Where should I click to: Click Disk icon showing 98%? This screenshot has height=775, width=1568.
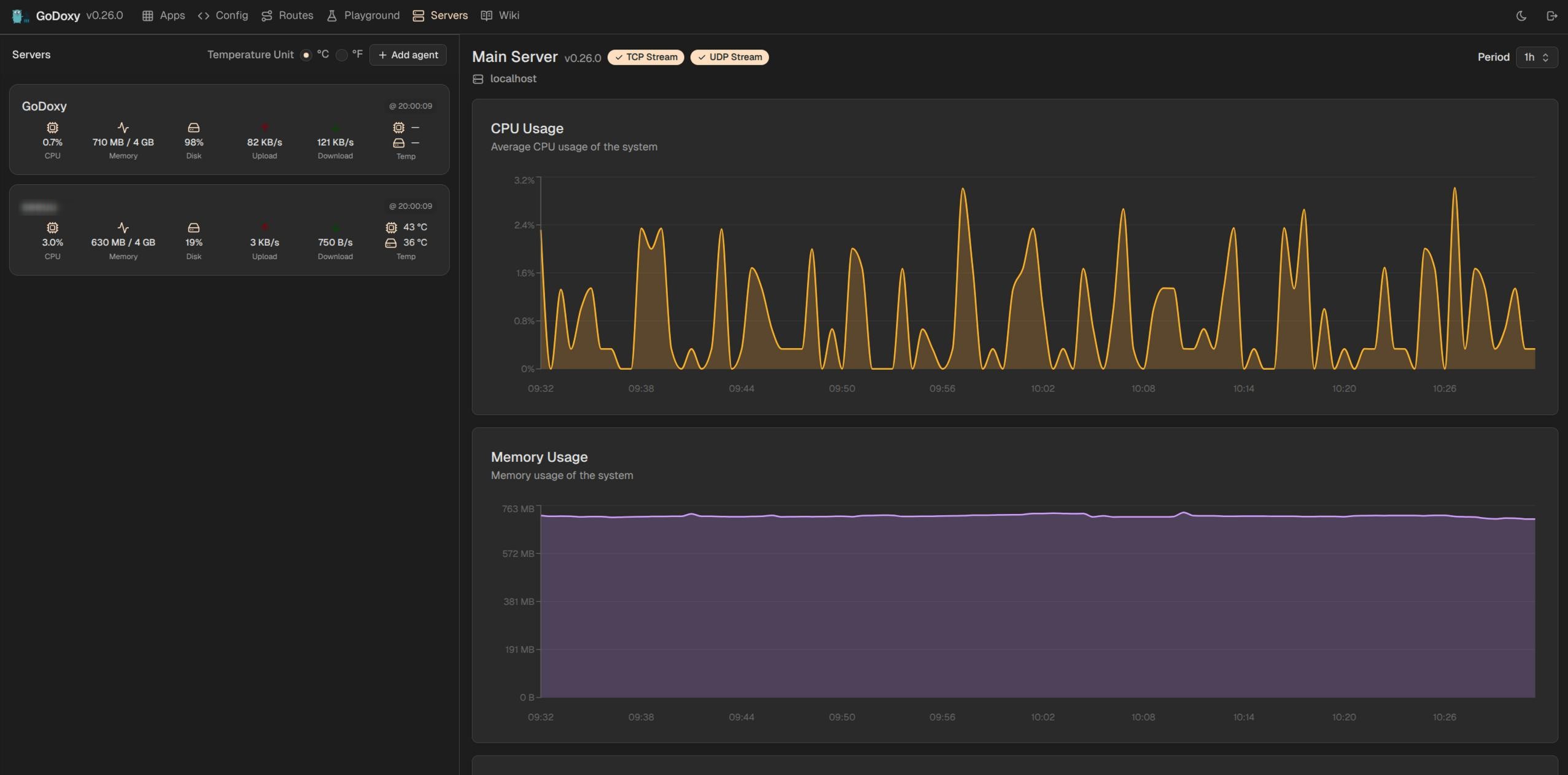pos(193,128)
